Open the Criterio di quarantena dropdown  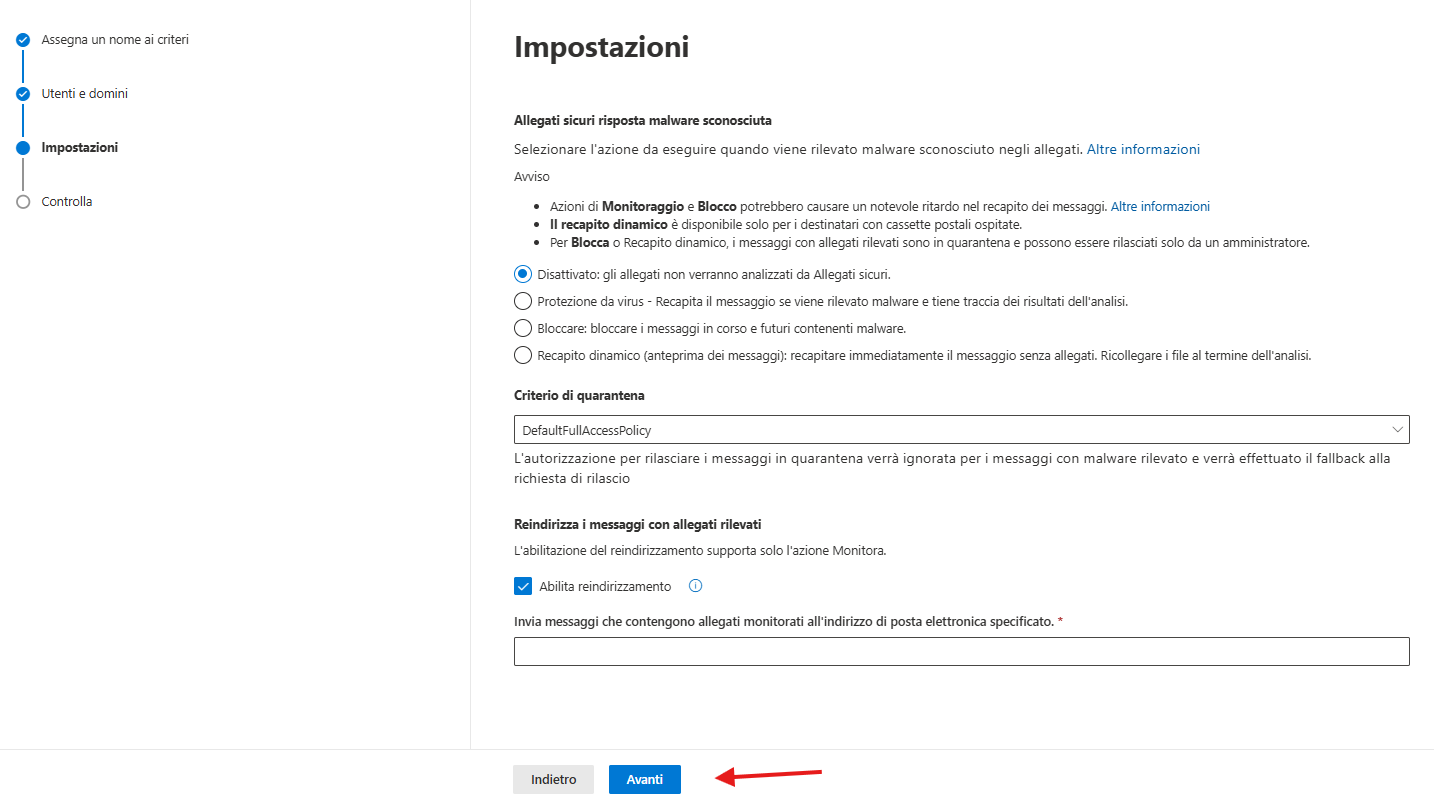pos(961,430)
